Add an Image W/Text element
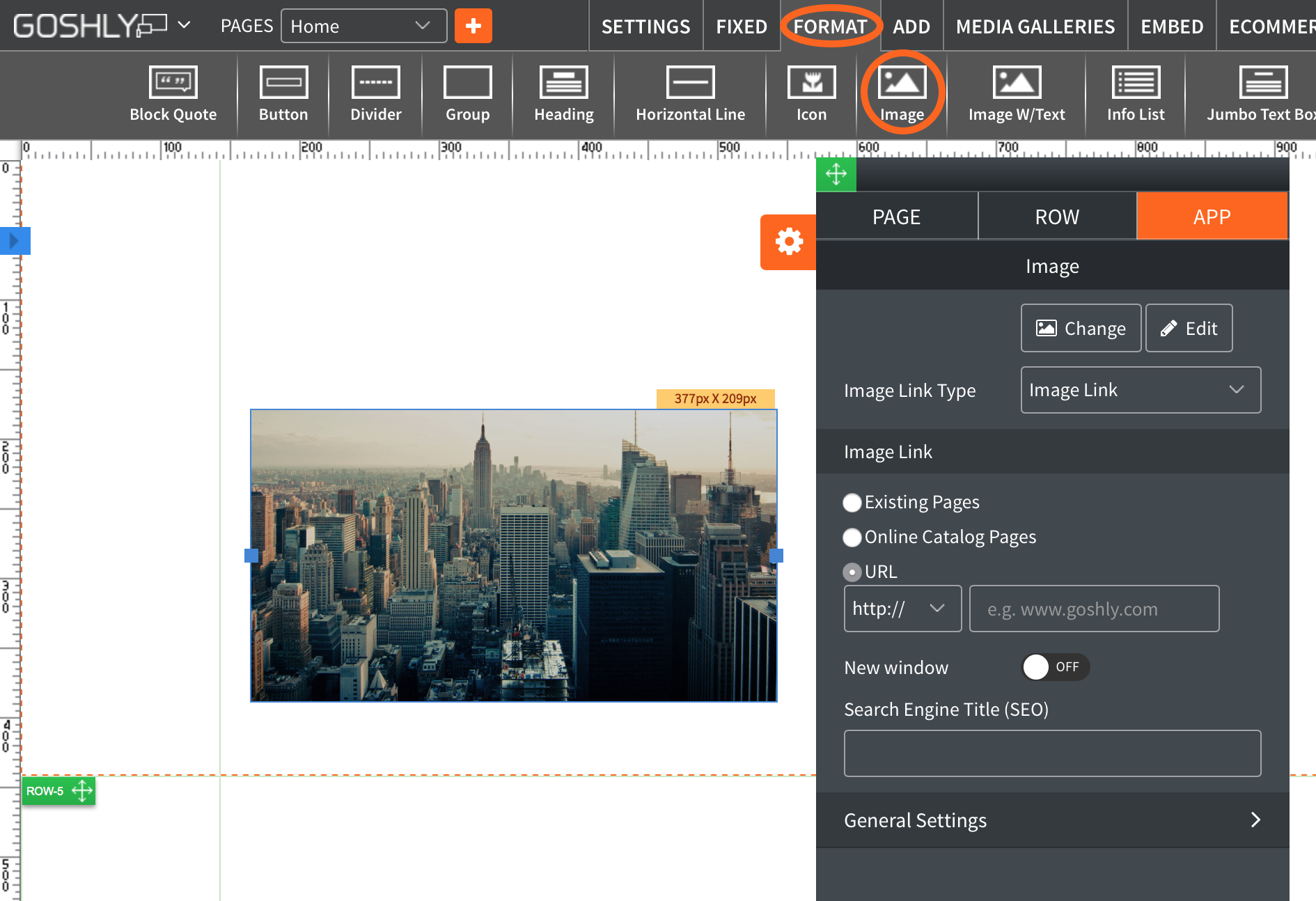Screen dimensions: 1316x901 pos(1016,94)
